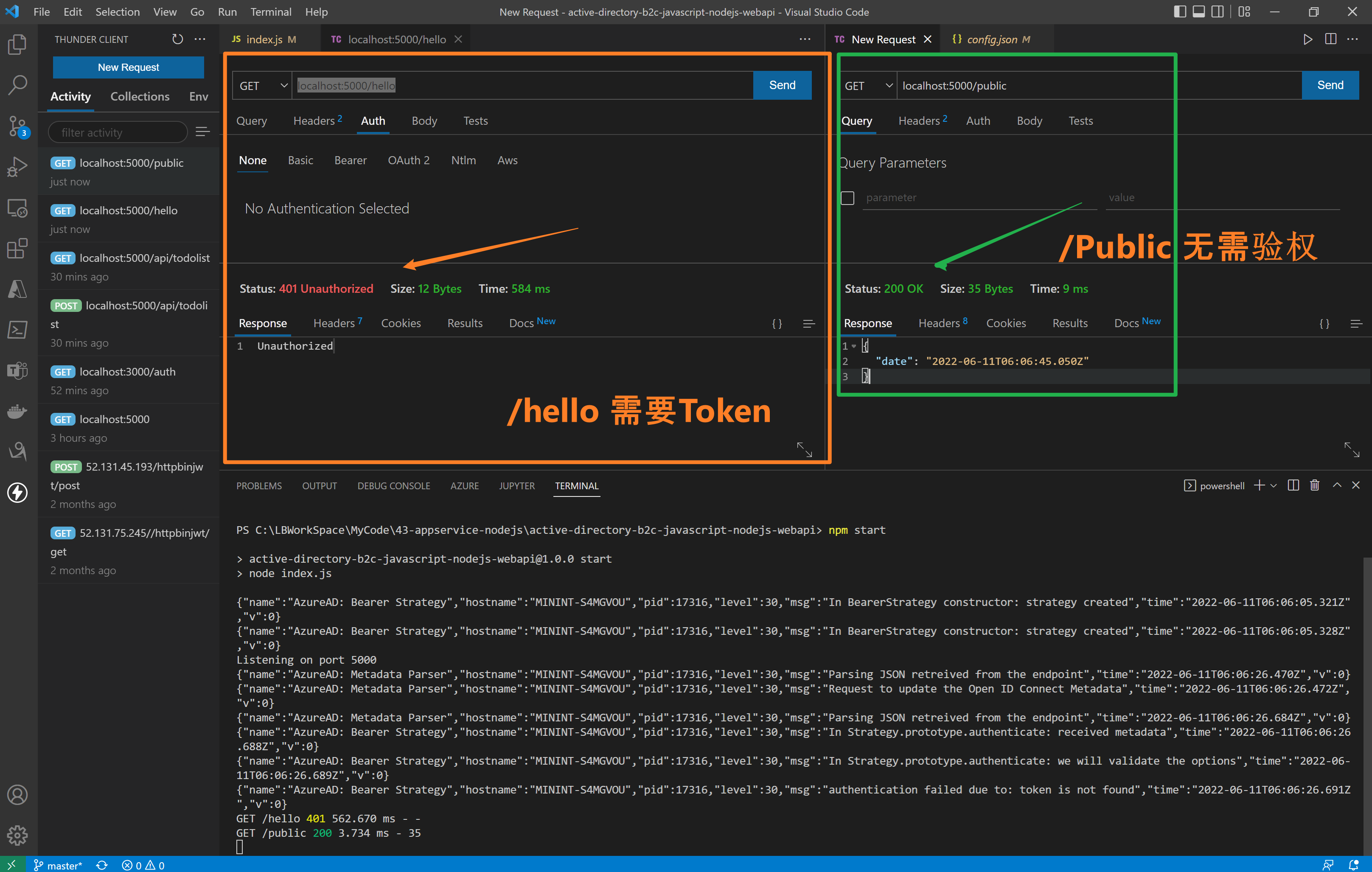
Task: Open the Docker icon in the activity bar
Action: (17, 411)
